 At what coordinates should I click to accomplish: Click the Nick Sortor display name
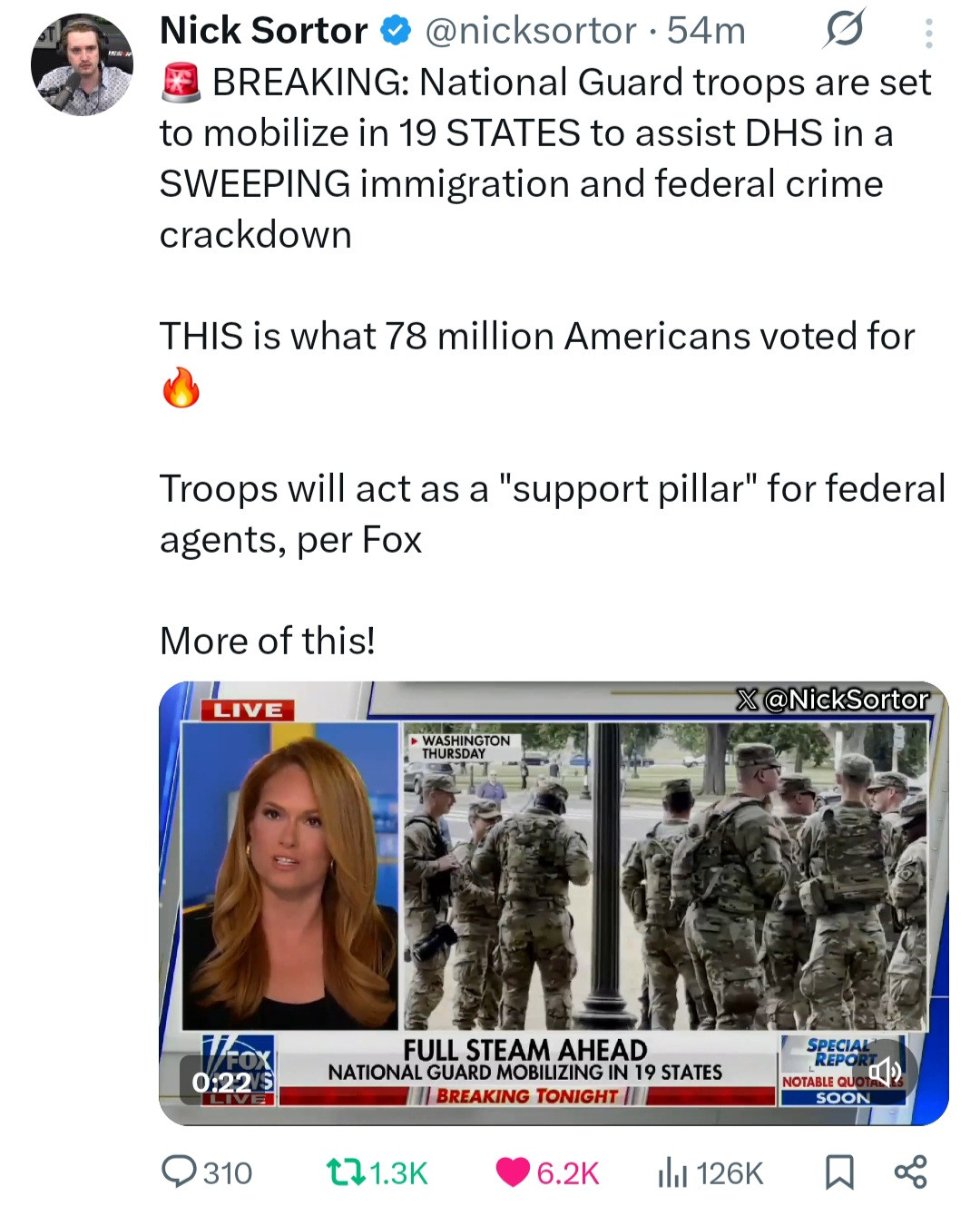pos(263,31)
